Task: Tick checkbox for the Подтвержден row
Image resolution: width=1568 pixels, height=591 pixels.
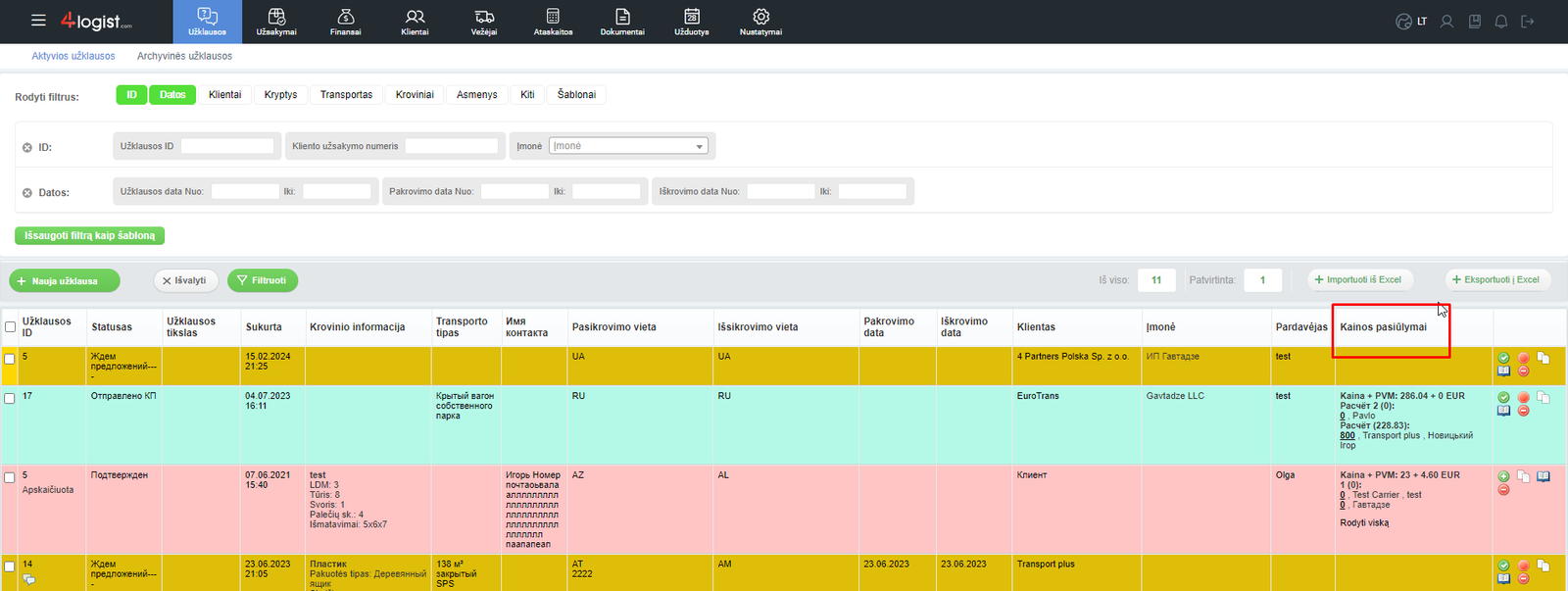Action: point(10,477)
